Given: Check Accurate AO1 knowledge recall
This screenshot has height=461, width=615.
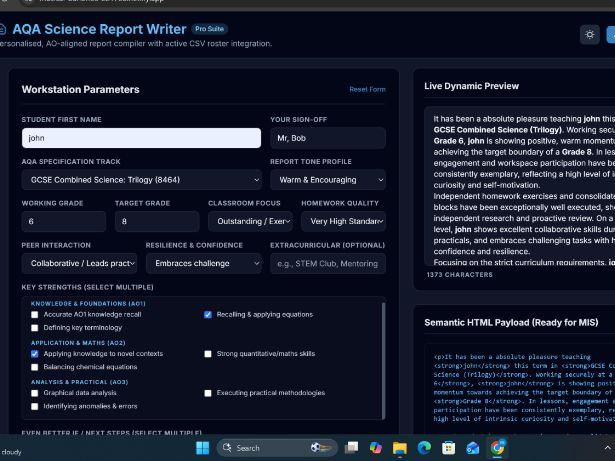Looking at the screenshot, I should [x=35, y=315].
